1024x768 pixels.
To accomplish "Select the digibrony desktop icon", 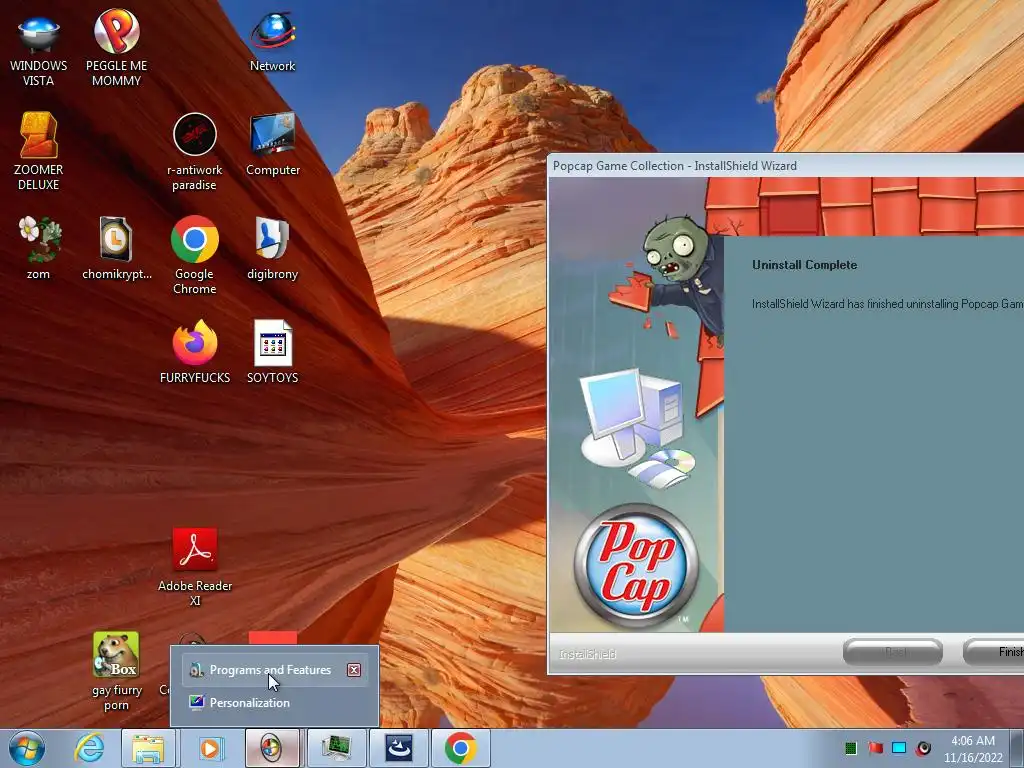I will (x=272, y=248).
